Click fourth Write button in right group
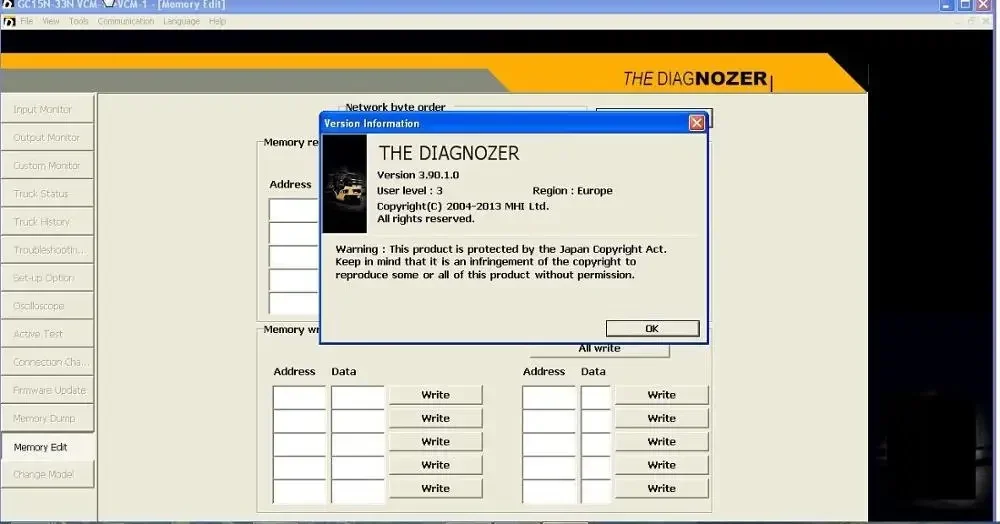 point(661,465)
